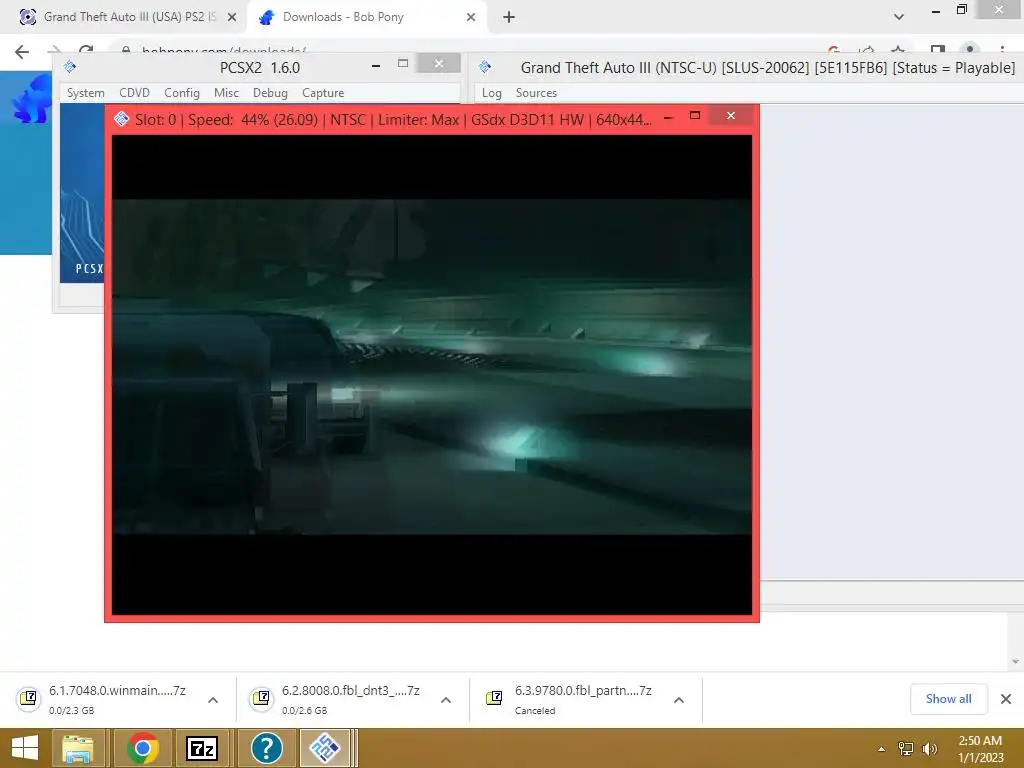This screenshot has height=768, width=1024.
Task: Open Google Chrome from taskbar
Action: pyautogui.click(x=142, y=748)
